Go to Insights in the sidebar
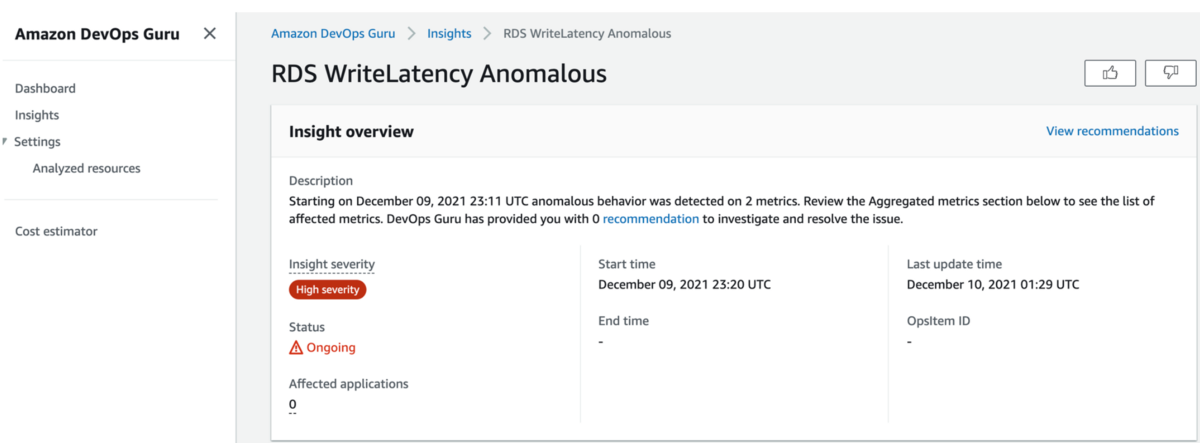 tap(37, 115)
